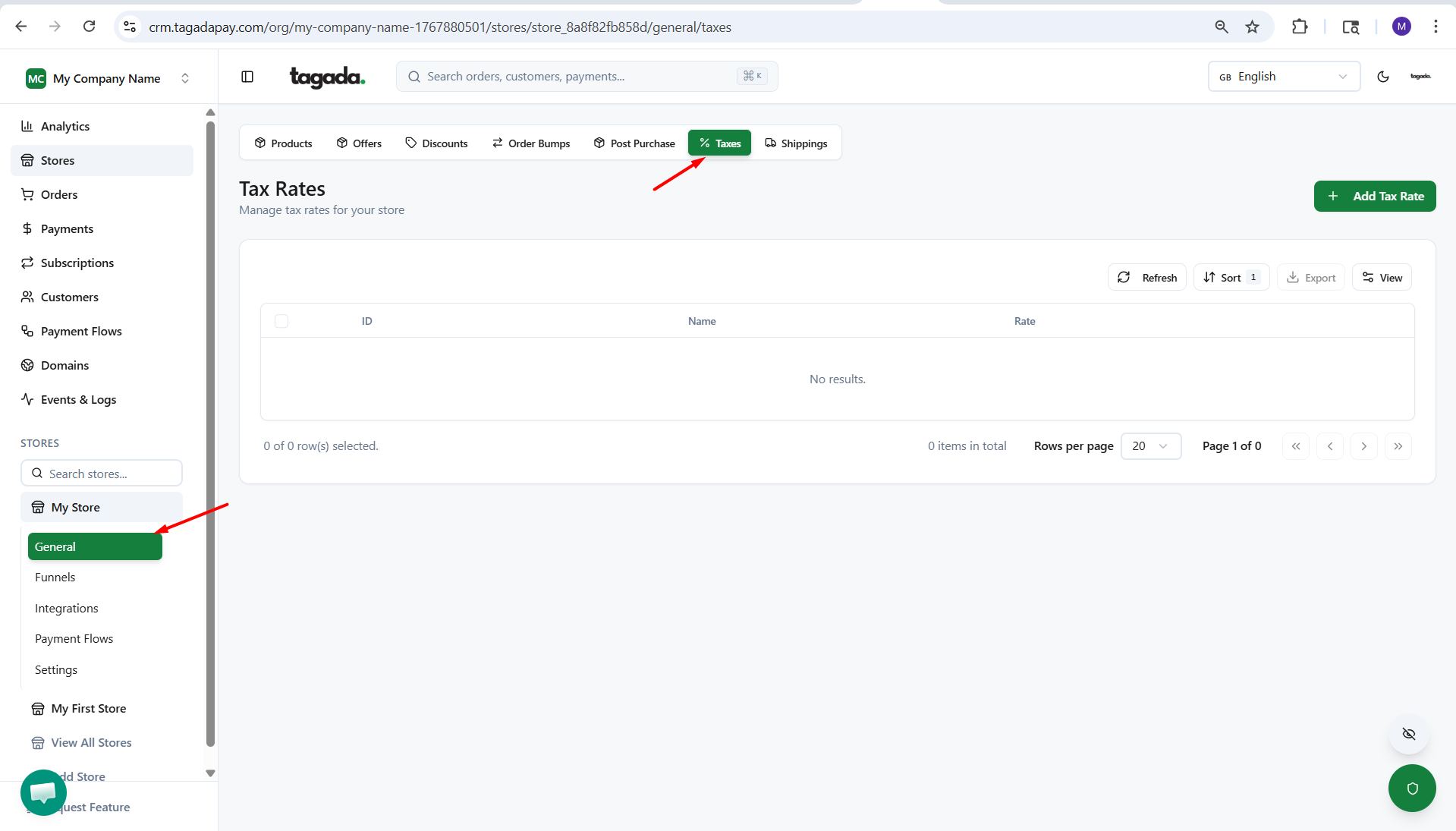Go to last page of results
The height and width of the screenshot is (831, 1456).
pyautogui.click(x=1398, y=446)
